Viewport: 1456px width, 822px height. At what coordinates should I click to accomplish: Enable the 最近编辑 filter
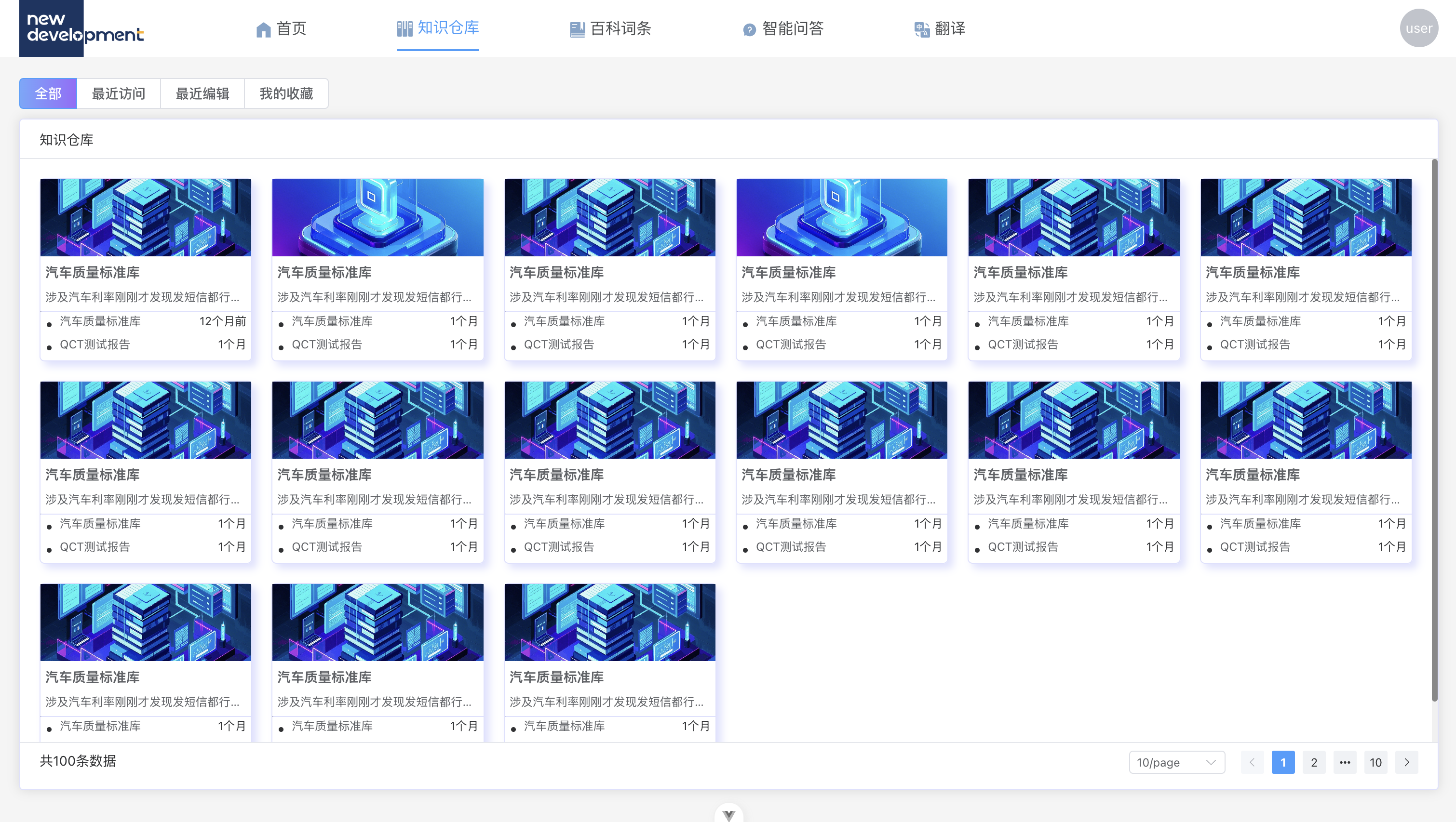click(202, 93)
